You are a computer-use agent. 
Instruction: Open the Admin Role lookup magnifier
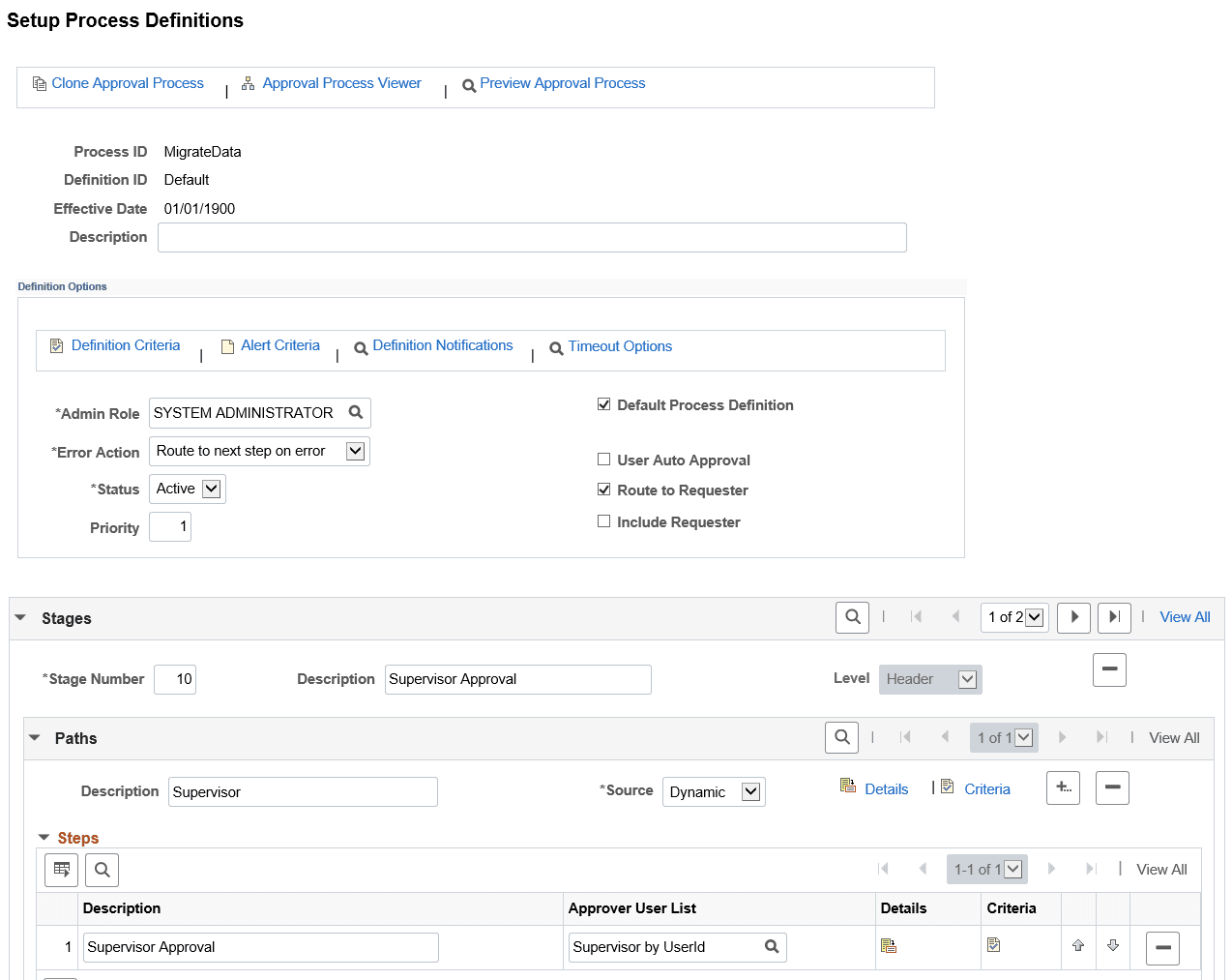point(355,412)
